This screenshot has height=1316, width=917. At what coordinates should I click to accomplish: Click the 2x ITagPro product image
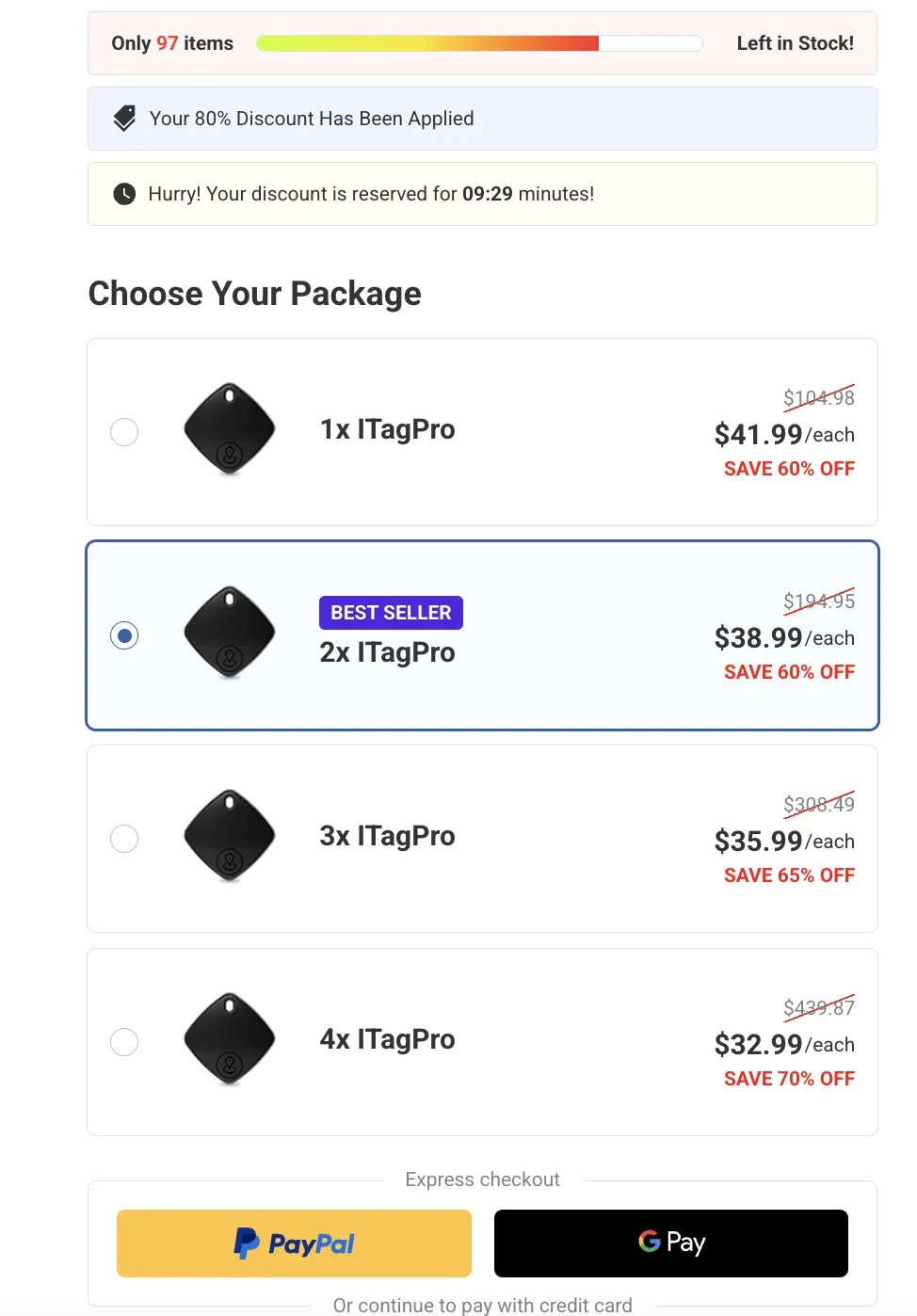[x=230, y=633]
